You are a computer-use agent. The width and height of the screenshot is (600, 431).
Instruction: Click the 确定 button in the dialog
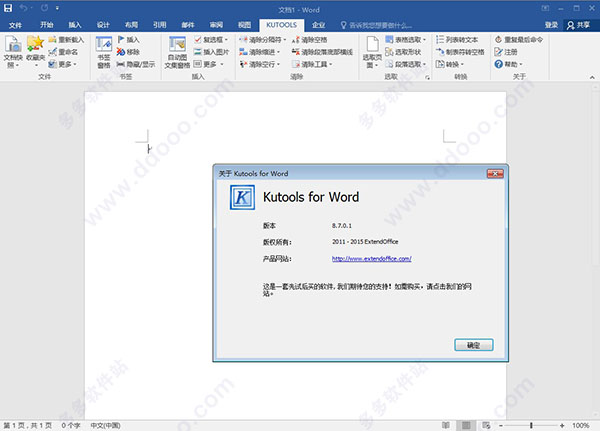point(474,345)
